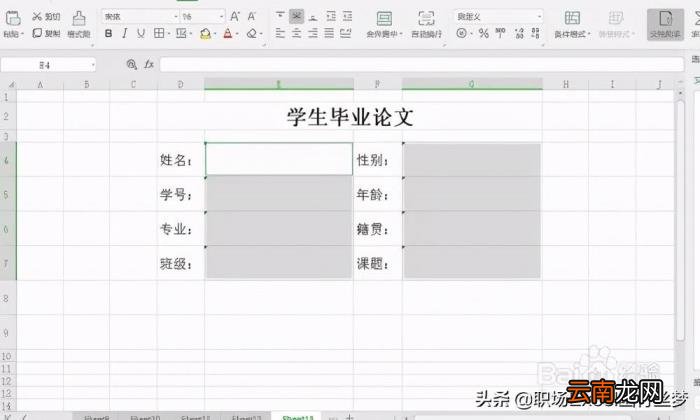Decrease font size with smaller A
The width and height of the screenshot is (700, 420).
pos(251,17)
